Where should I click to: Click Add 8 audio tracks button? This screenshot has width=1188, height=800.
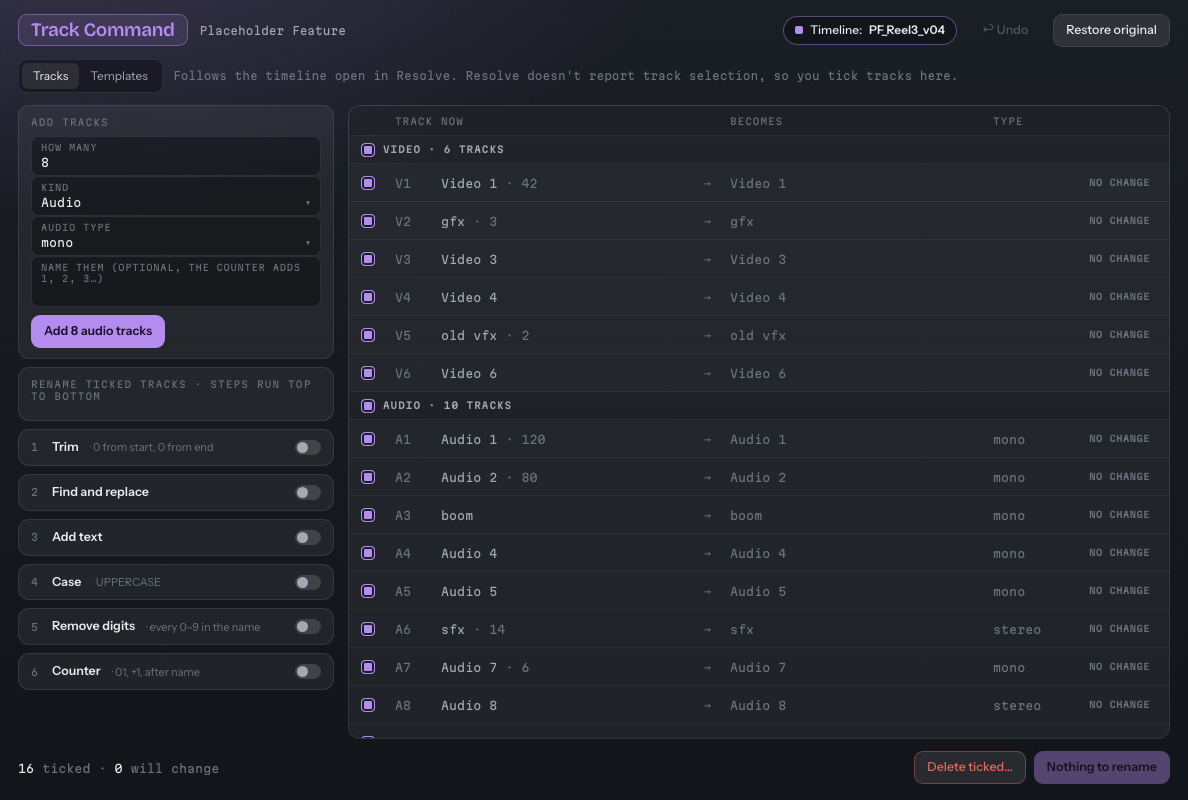pos(98,331)
